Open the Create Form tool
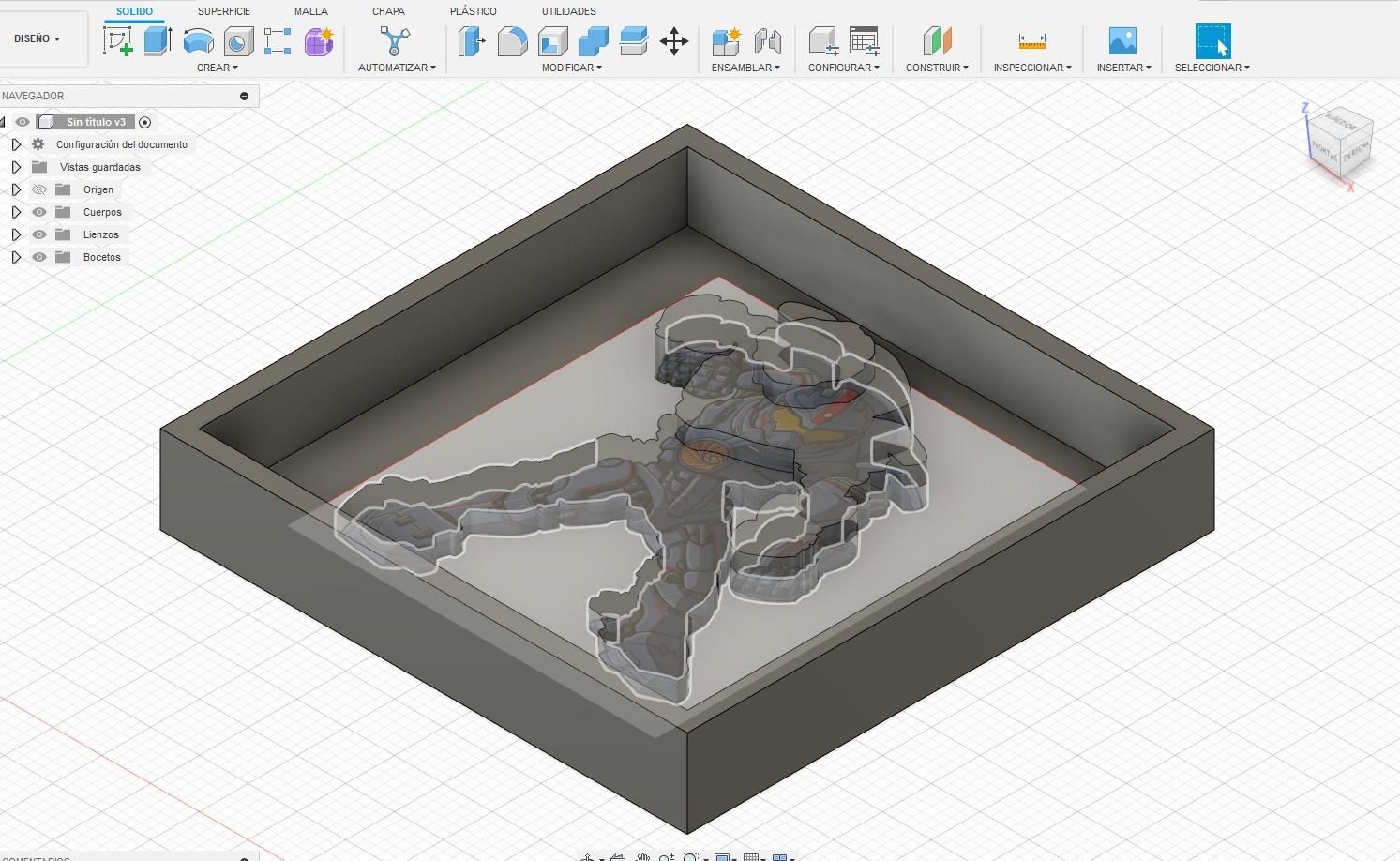 coord(318,41)
